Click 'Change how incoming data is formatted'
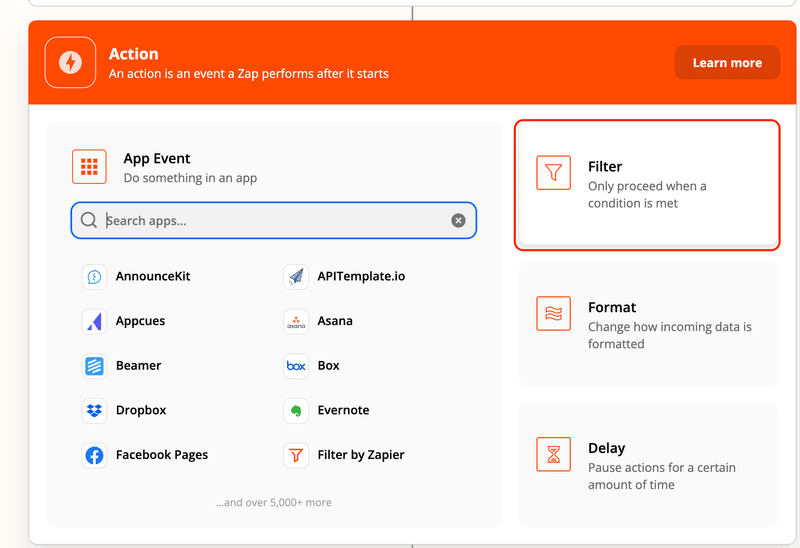This screenshot has height=548, width=800. 669,335
